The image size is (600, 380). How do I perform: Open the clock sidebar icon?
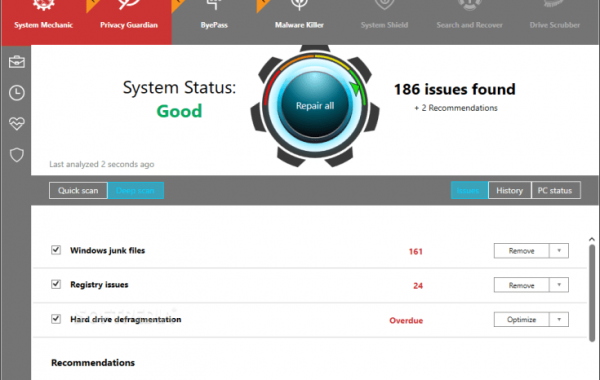coord(17,93)
